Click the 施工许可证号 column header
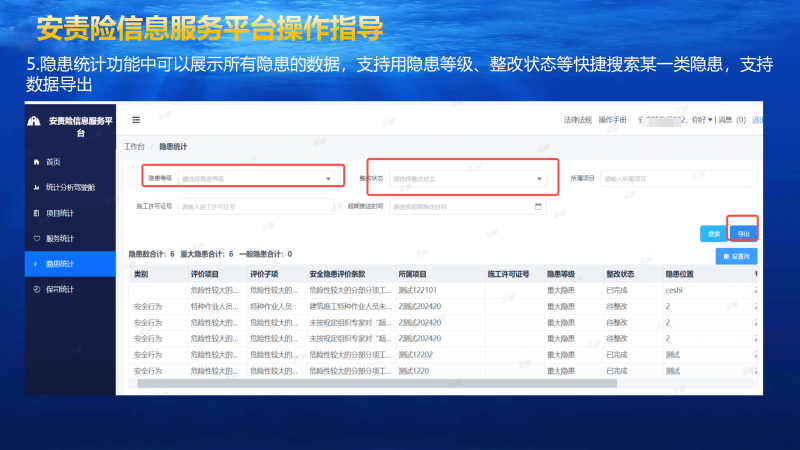 [x=508, y=274]
